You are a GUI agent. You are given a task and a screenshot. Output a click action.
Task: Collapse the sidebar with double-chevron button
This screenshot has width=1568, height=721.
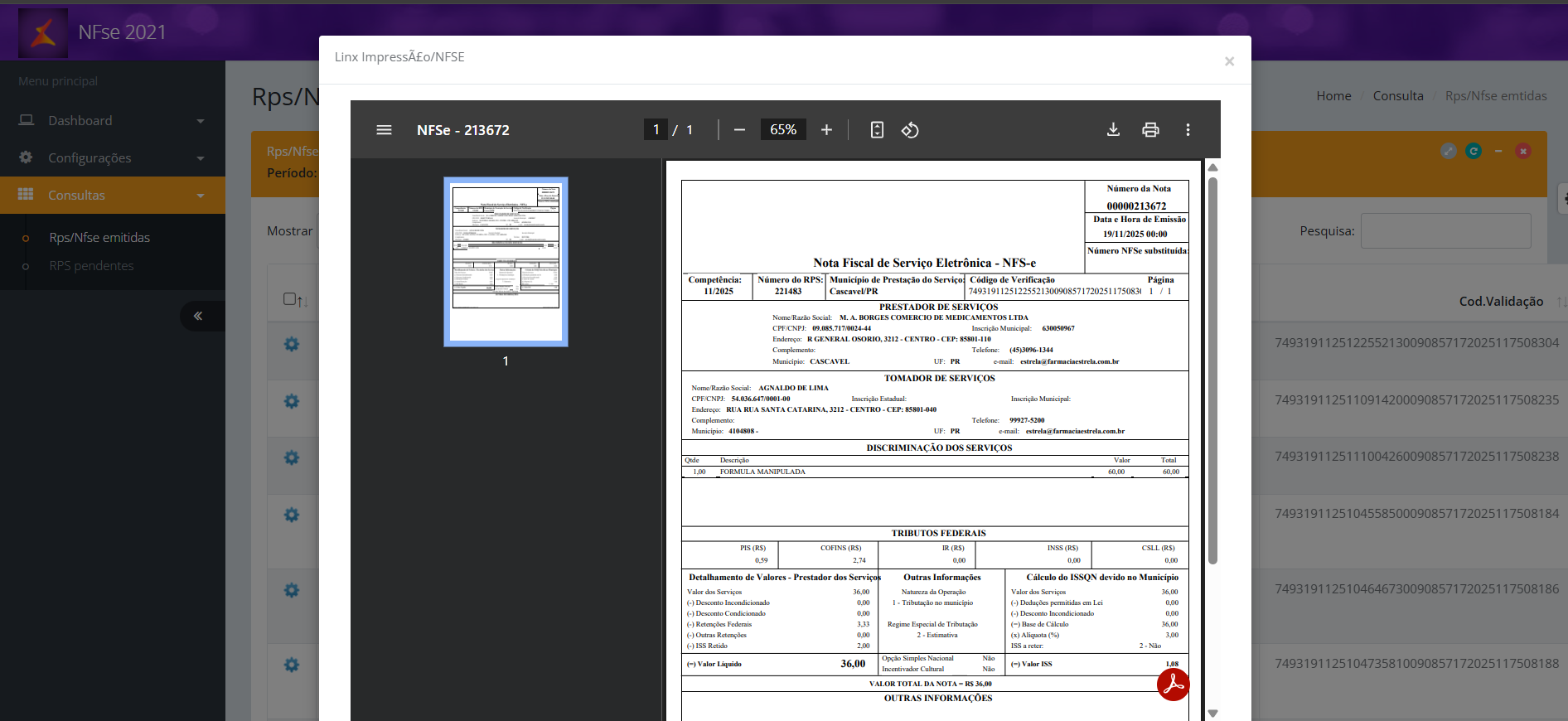[x=198, y=316]
